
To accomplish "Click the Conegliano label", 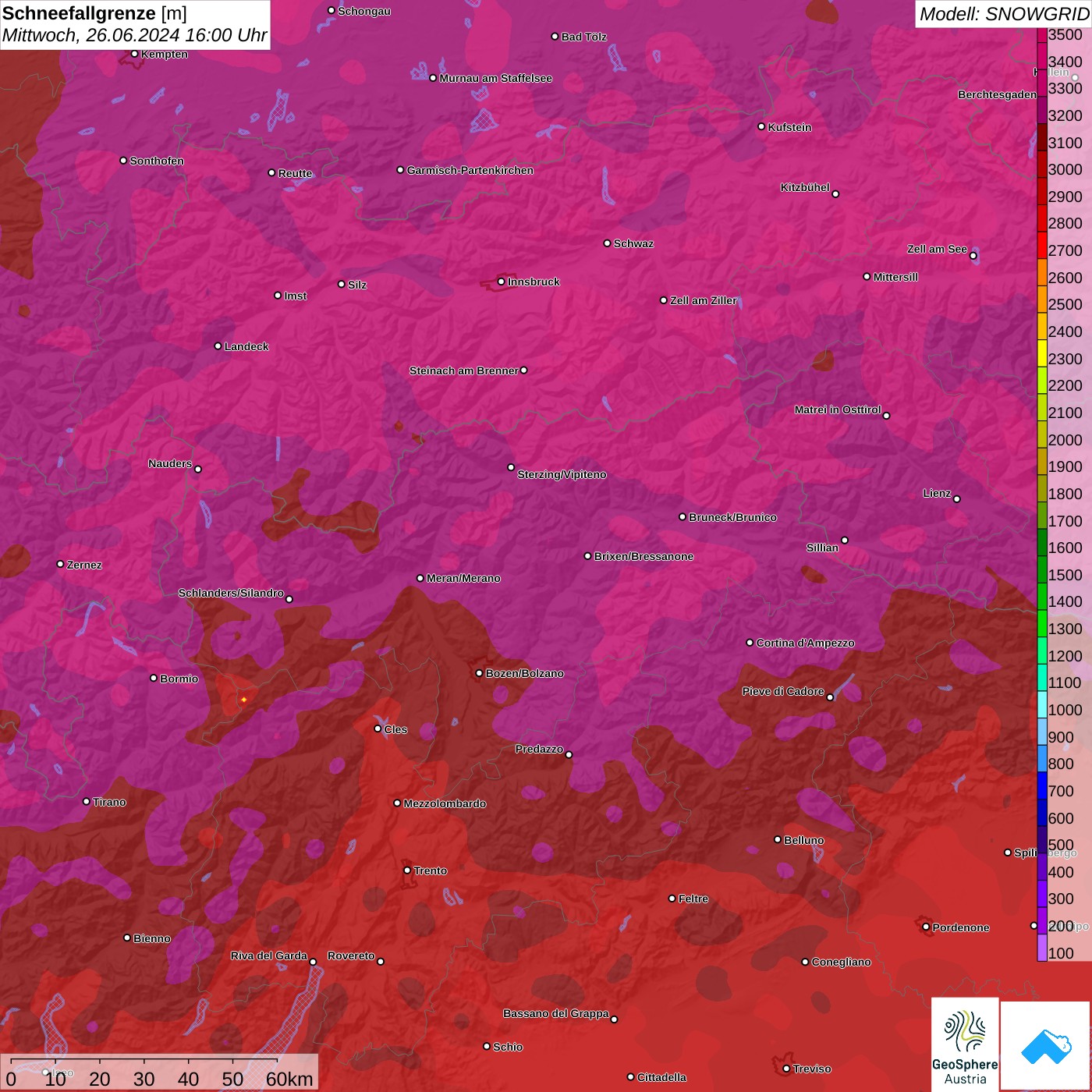I will click(842, 962).
